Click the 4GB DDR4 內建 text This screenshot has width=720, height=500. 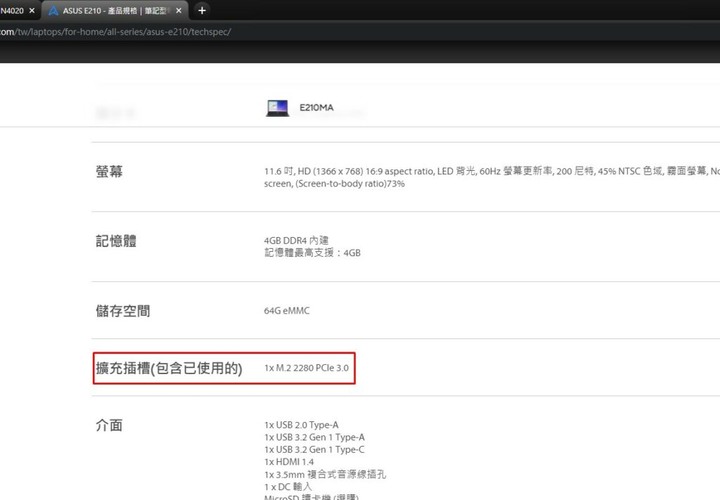[x=296, y=241]
